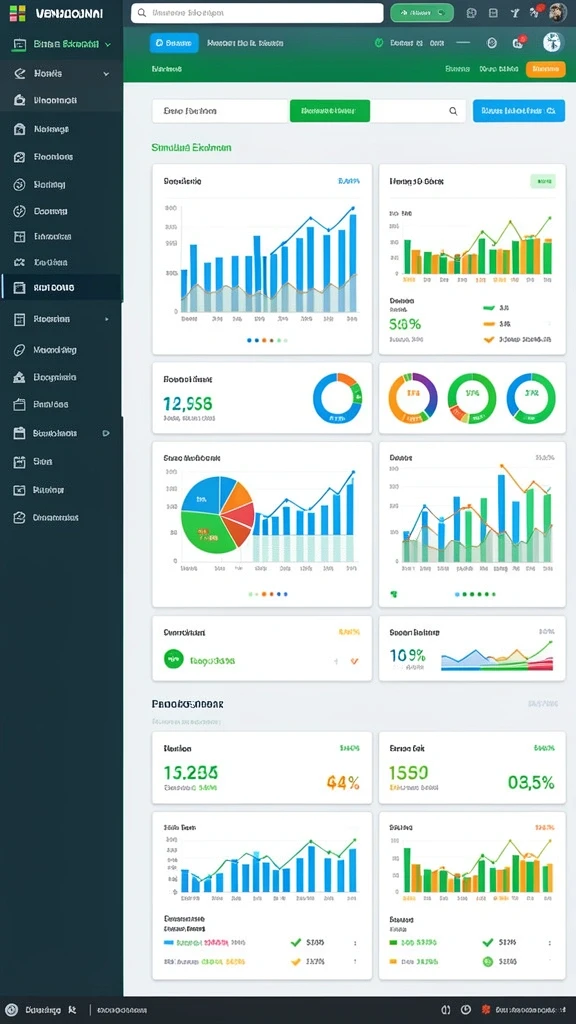576x1024 pixels.
Task: Select the highlighted active item in the left sidebar
Action: pos(61,287)
